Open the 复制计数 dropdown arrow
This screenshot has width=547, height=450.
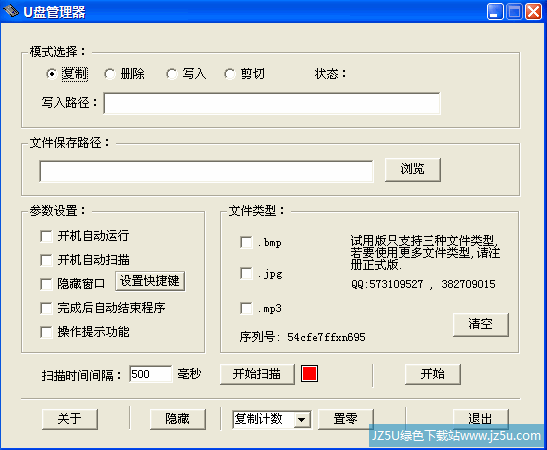[301, 420]
